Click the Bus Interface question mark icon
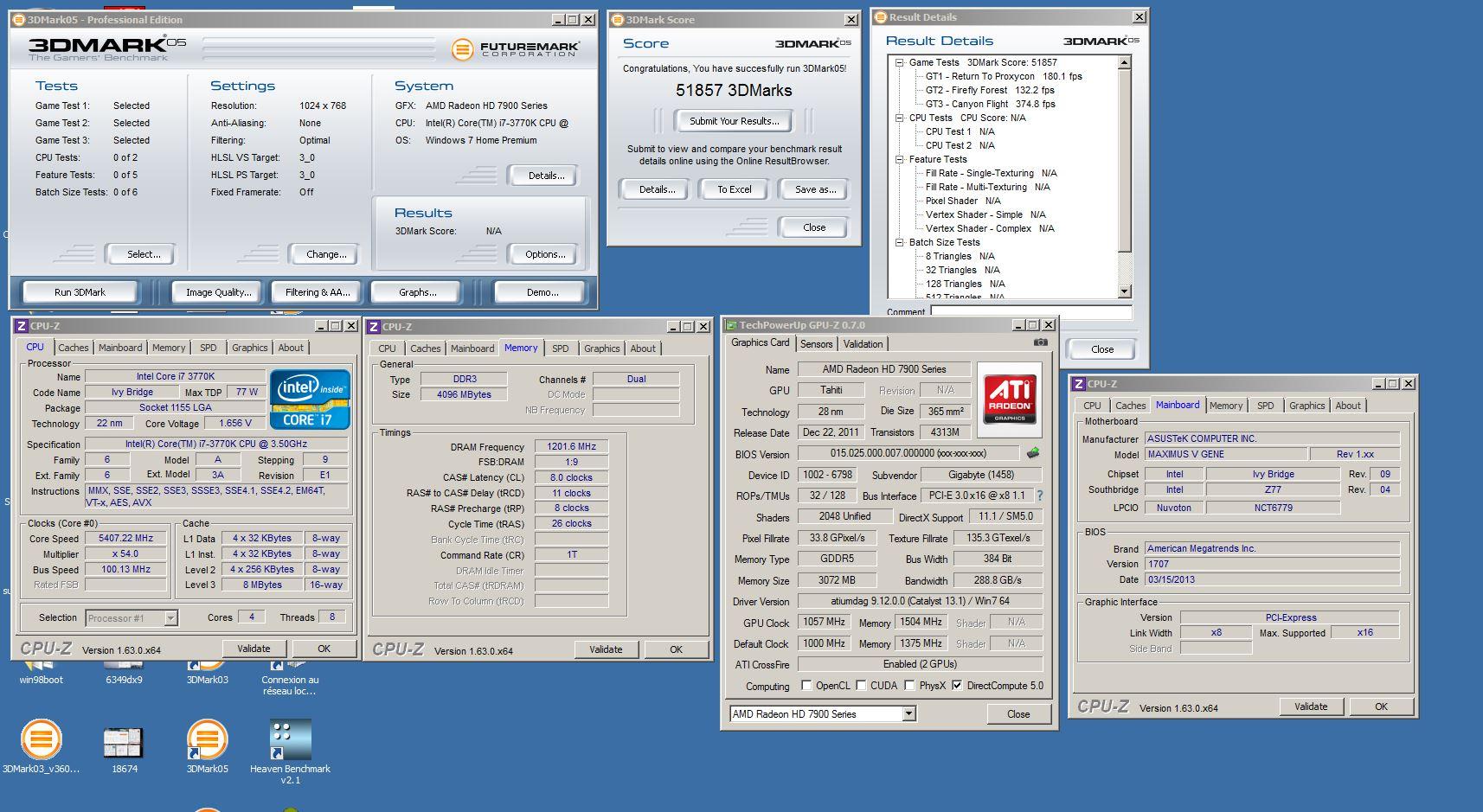The image size is (1483, 812). tap(1040, 496)
